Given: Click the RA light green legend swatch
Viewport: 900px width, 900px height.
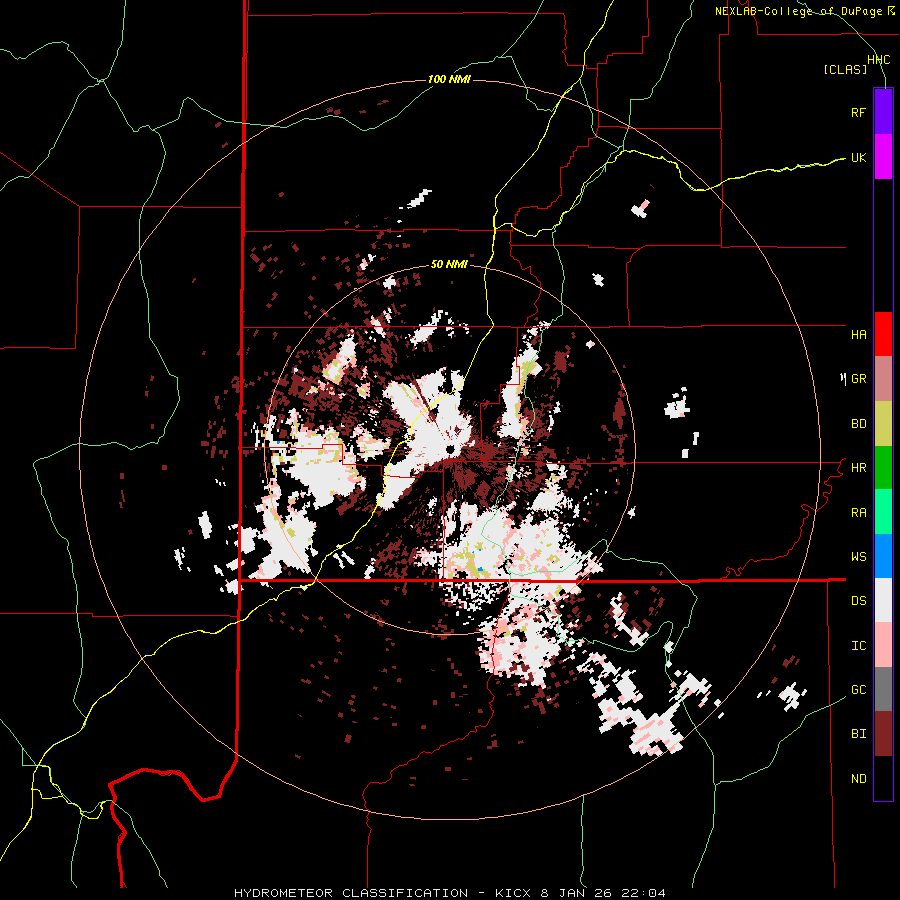Looking at the screenshot, I should (x=883, y=512).
